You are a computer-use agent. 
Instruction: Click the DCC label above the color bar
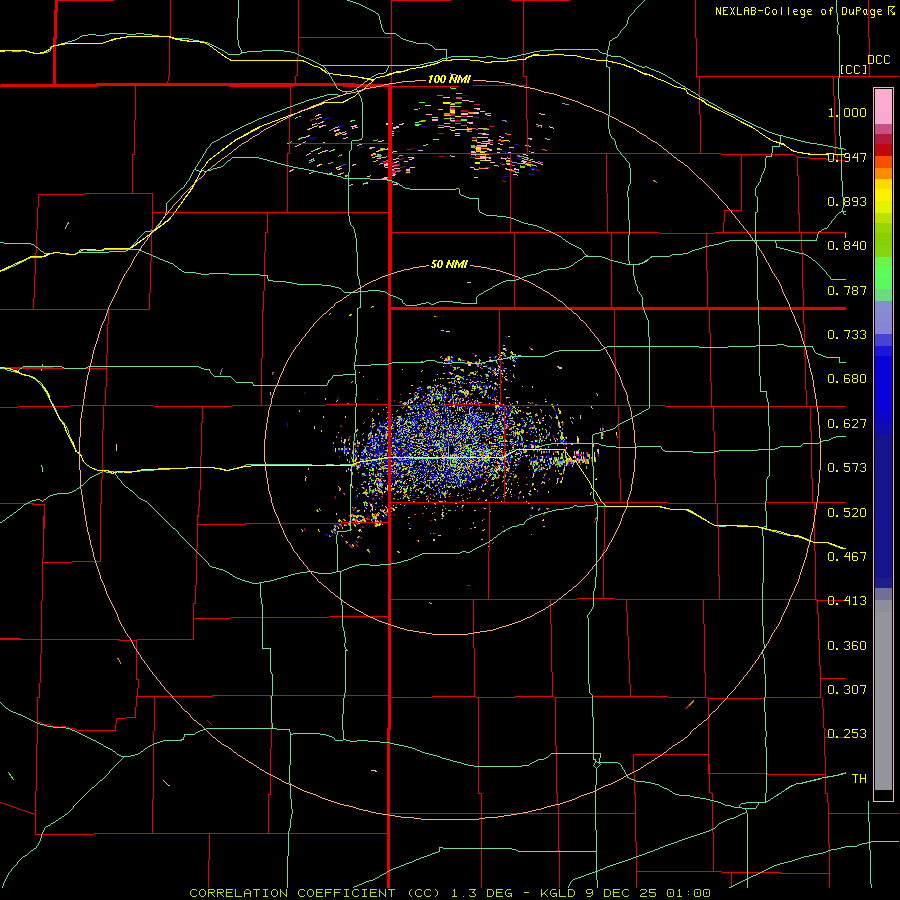pos(878,60)
